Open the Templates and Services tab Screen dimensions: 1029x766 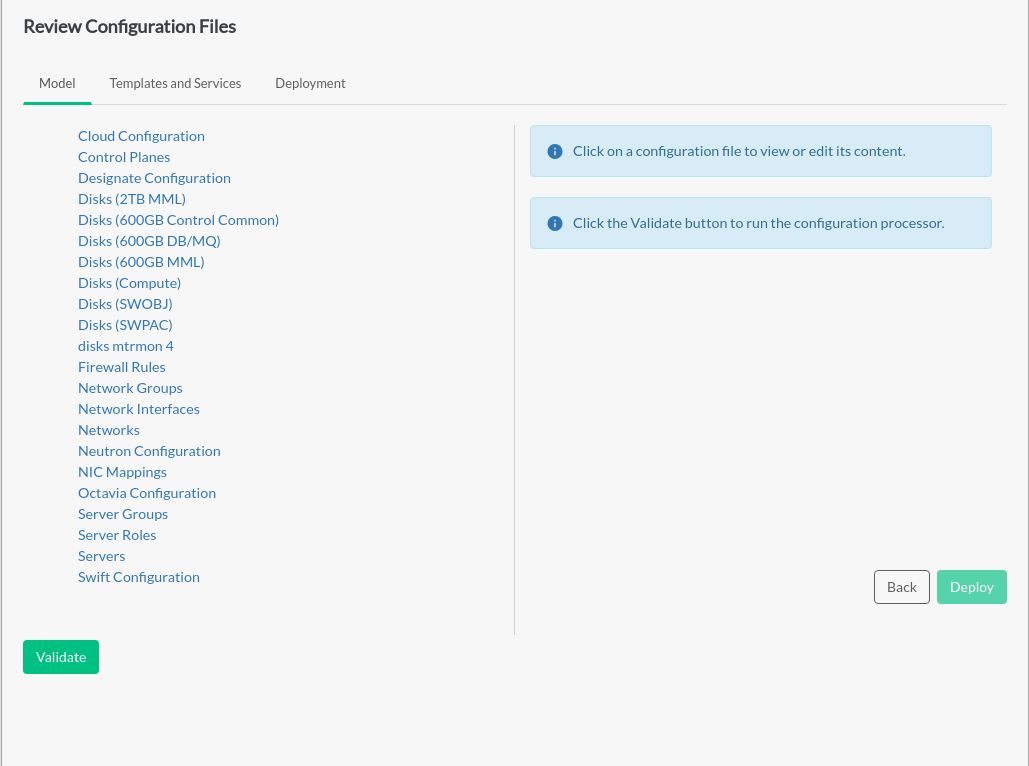pos(175,84)
